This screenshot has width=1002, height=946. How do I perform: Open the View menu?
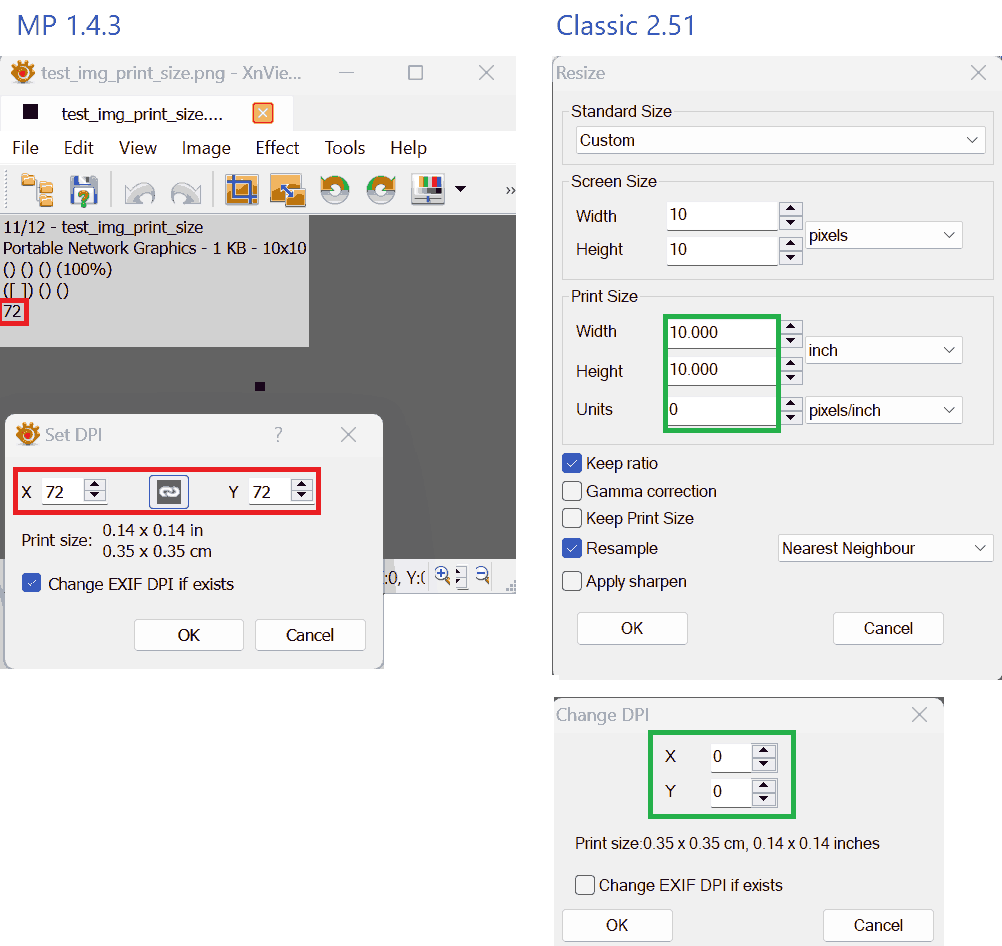tap(137, 148)
